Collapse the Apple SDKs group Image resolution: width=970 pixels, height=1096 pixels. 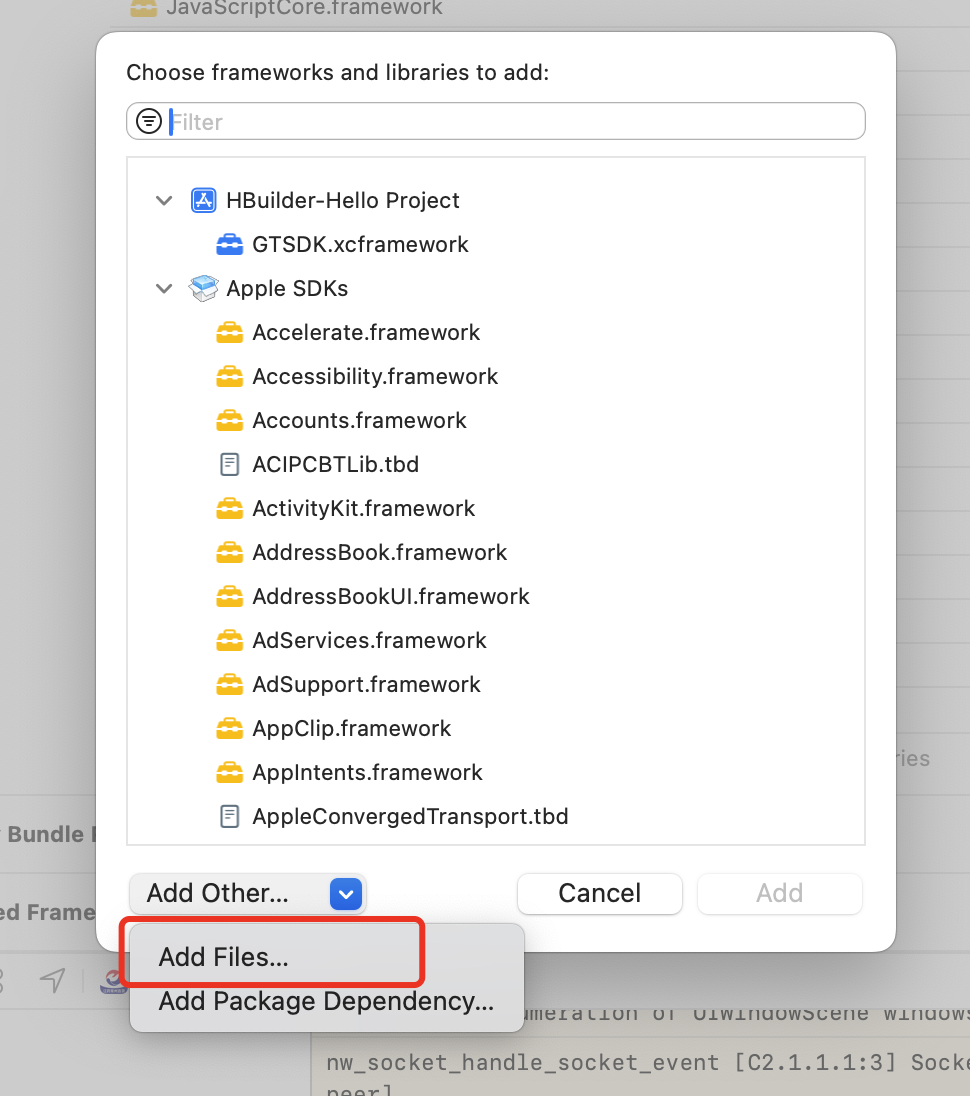point(164,288)
